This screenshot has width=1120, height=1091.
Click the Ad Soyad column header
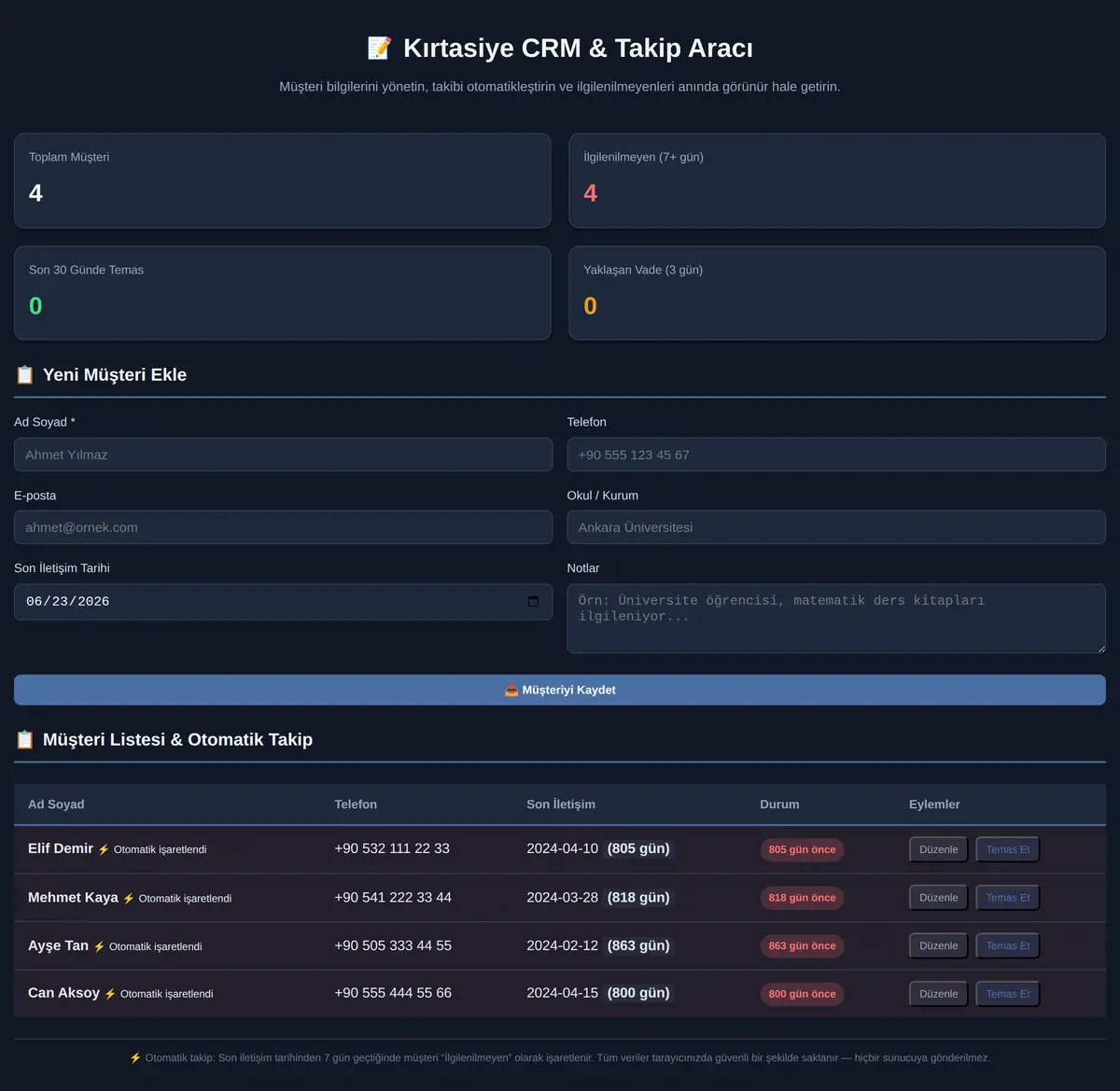[56, 804]
